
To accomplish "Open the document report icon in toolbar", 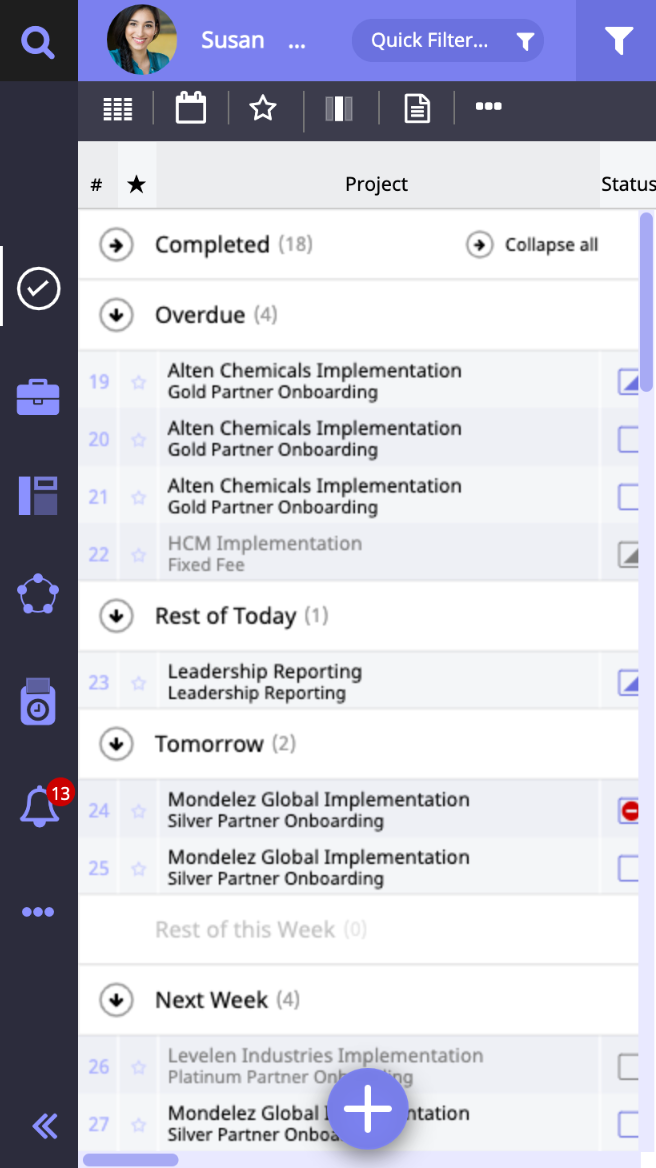I will point(417,108).
